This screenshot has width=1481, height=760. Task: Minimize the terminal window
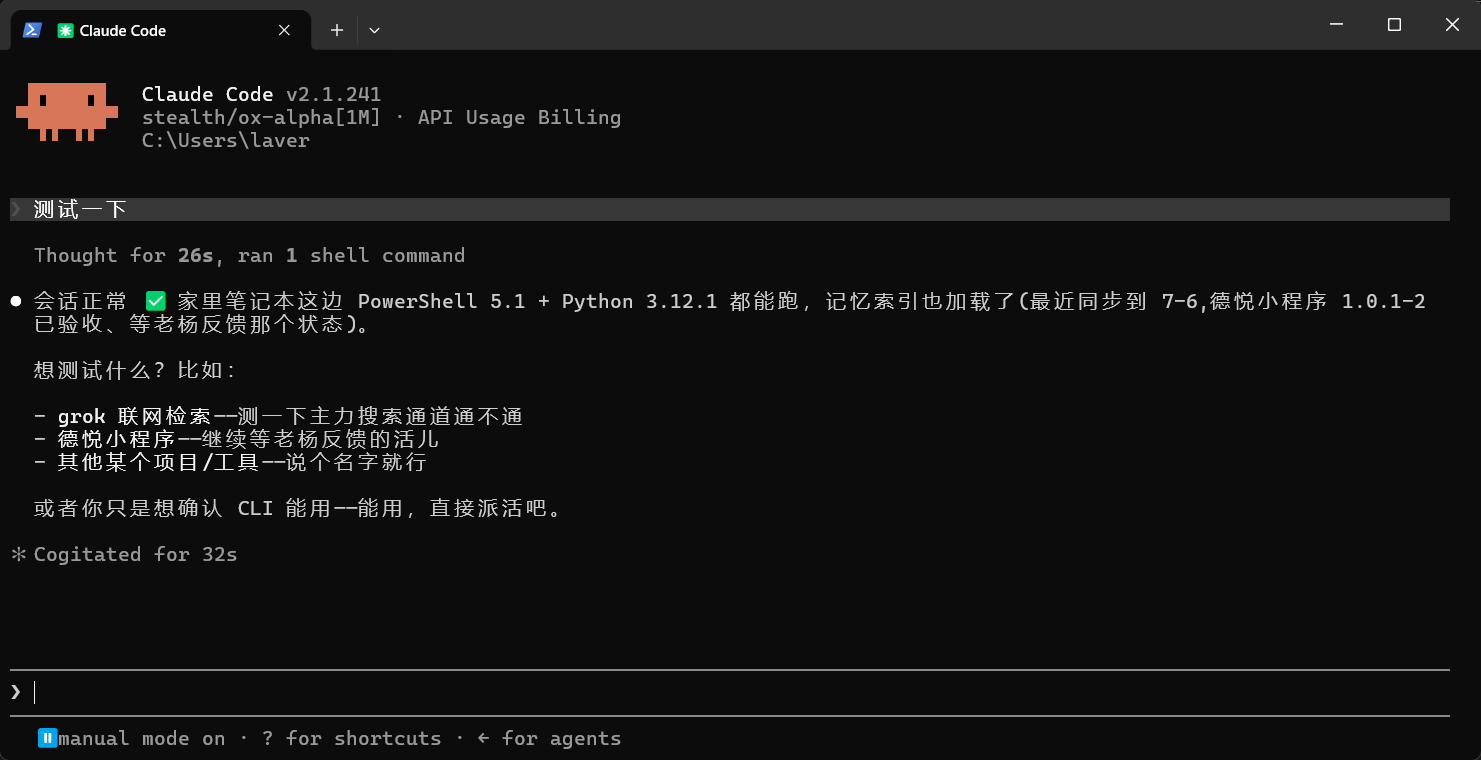point(1336,25)
